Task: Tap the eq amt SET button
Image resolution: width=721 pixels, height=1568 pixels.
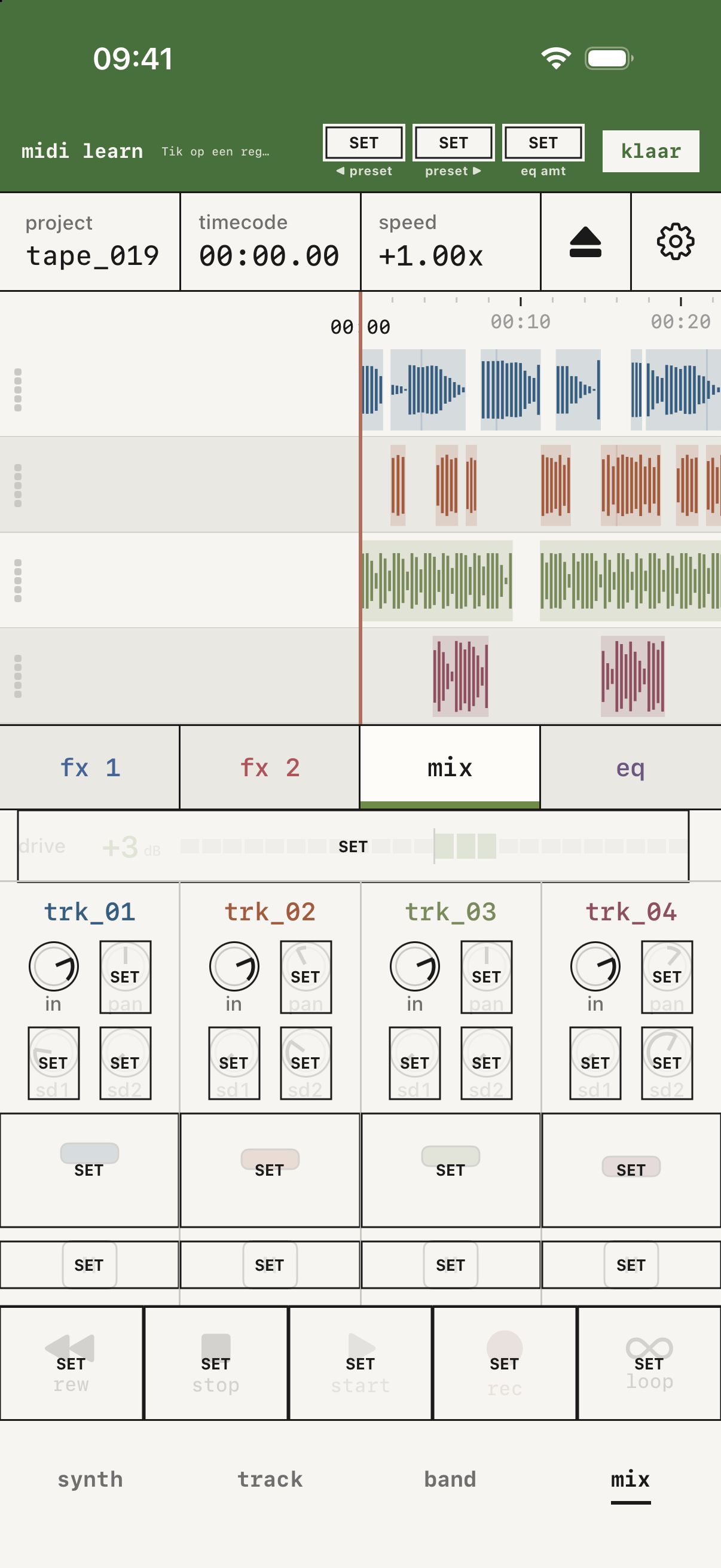Action: click(x=543, y=142)
